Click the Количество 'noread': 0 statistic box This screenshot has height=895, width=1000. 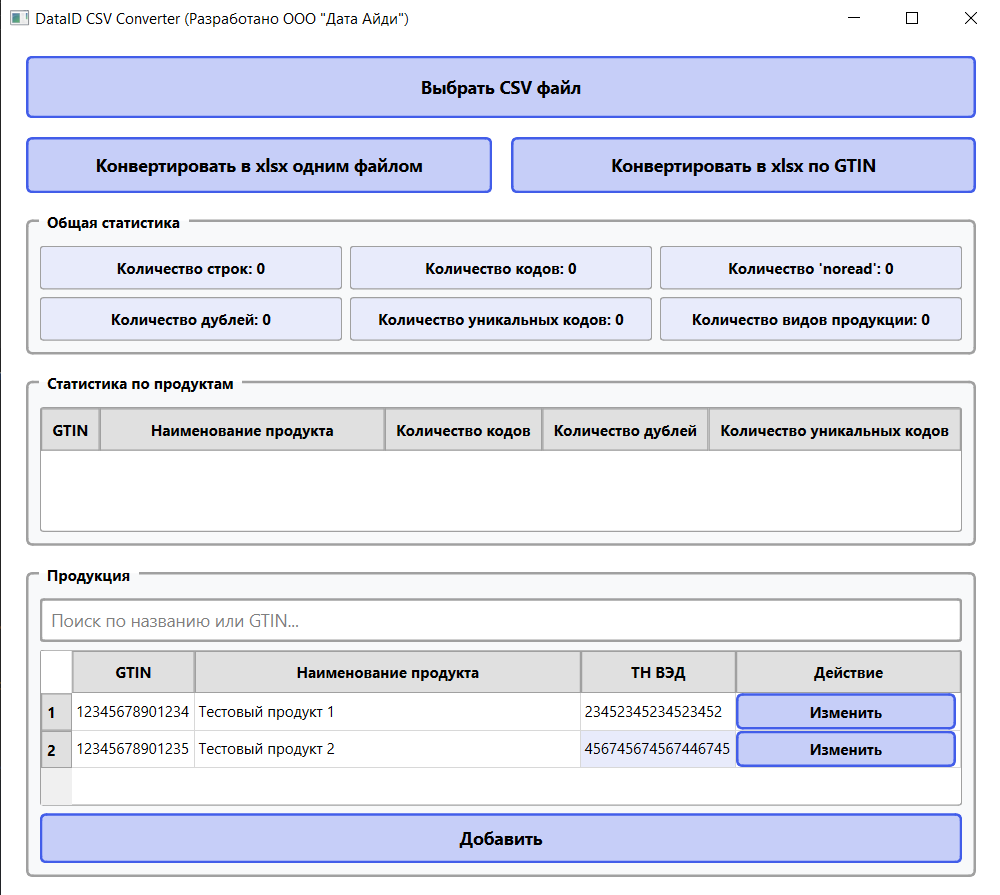810,267
